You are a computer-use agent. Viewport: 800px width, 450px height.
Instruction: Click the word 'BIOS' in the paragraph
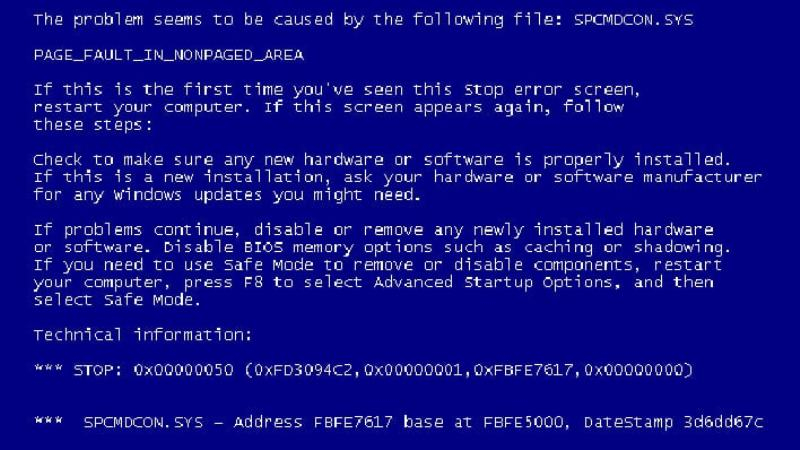point(263,247)
